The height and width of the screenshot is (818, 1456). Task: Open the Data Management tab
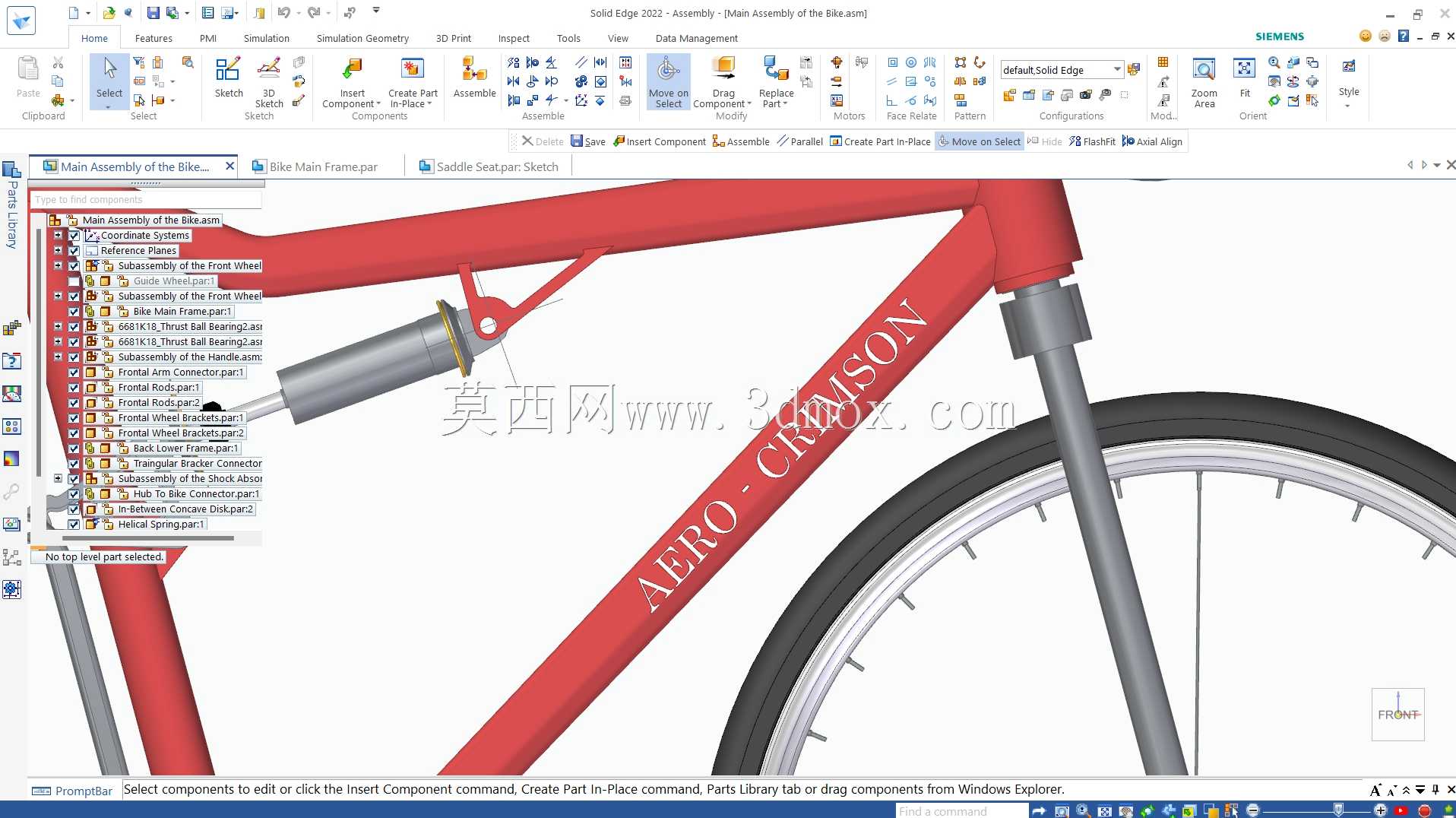[x=696, y=38]
